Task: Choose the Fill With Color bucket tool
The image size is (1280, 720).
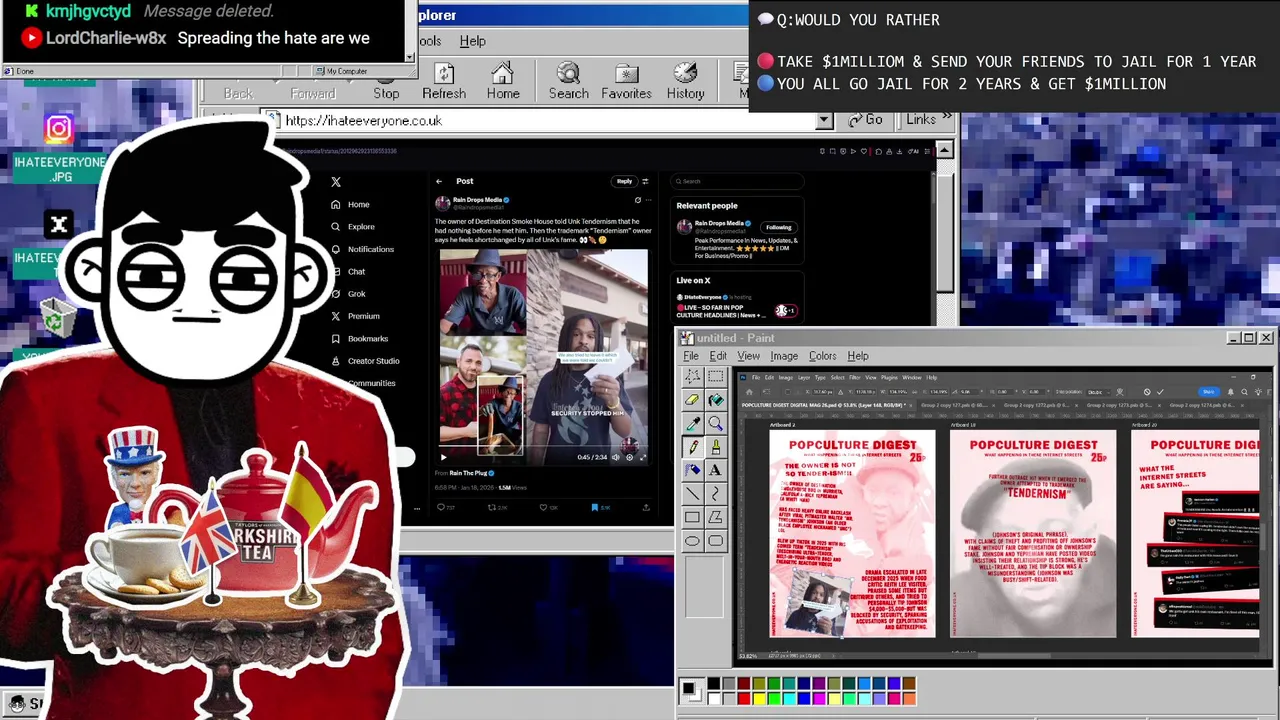Action: pyautogui.click(x=715, y=400)
